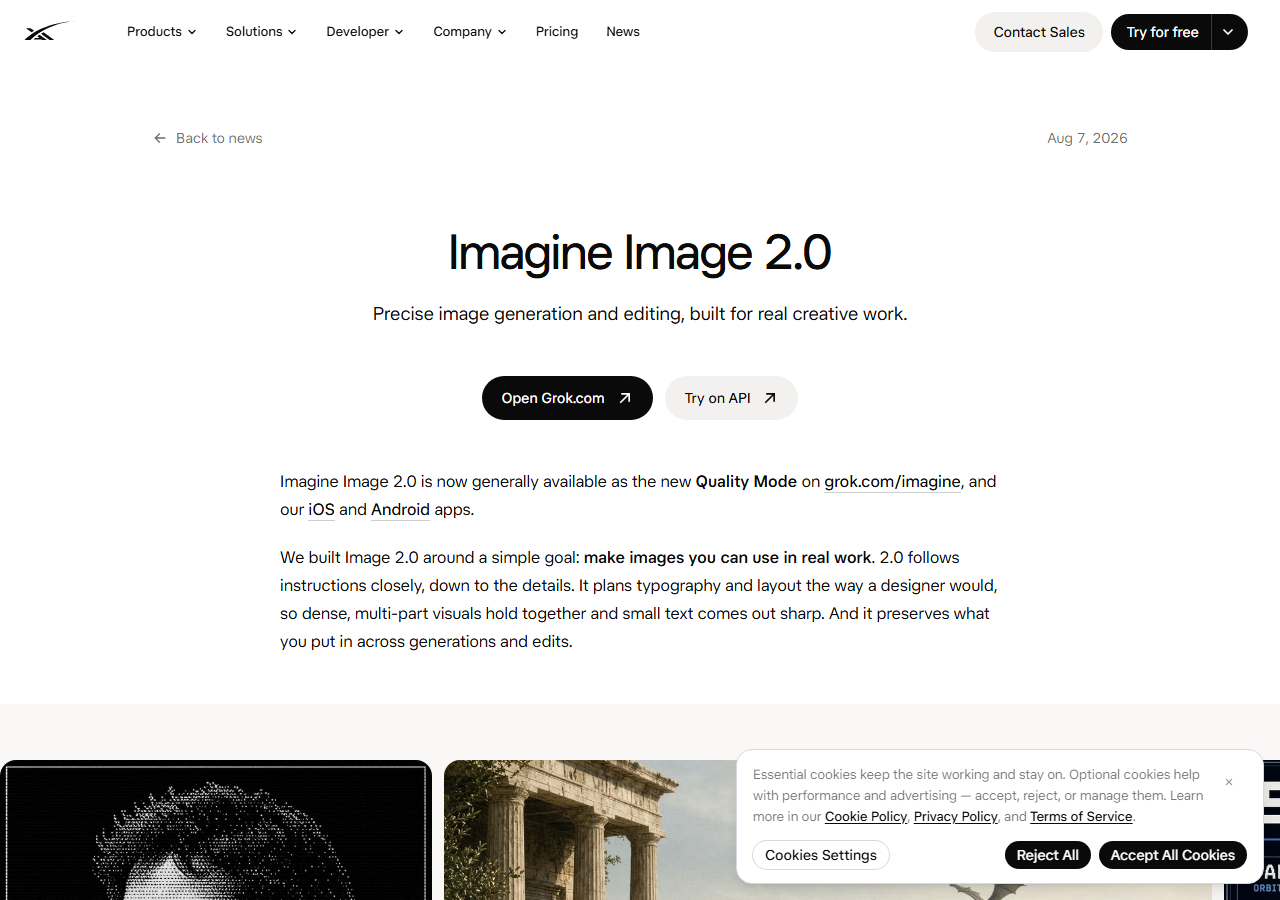This screenshot has height=900, width=1280.
Task: Expand the Solutions dropdown
Action: (261, 32)
